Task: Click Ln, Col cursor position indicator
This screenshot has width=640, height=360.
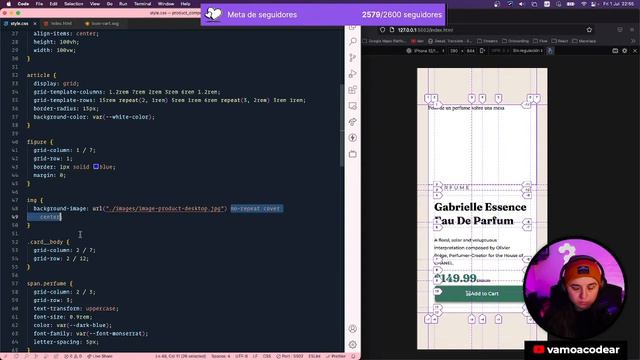Action: 180,356
